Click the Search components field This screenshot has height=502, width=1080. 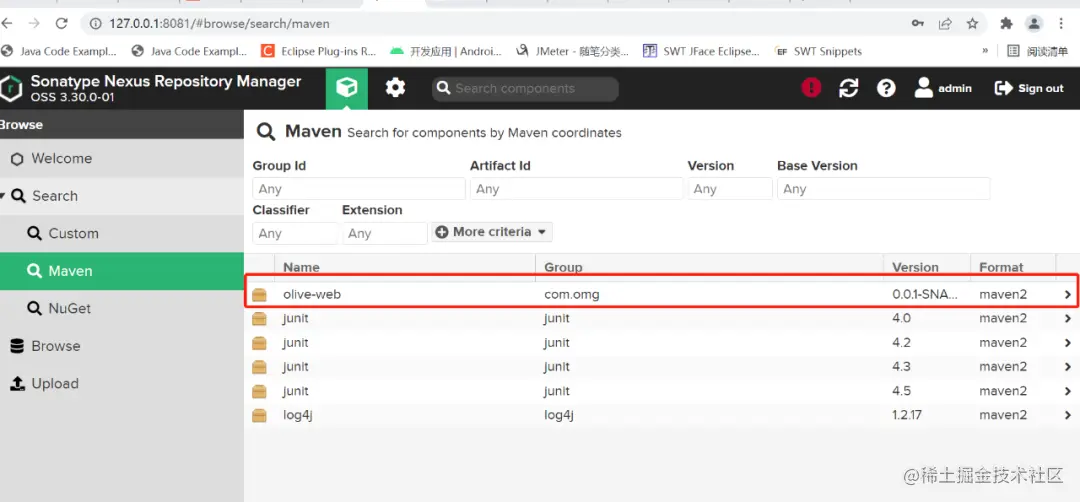526,89
